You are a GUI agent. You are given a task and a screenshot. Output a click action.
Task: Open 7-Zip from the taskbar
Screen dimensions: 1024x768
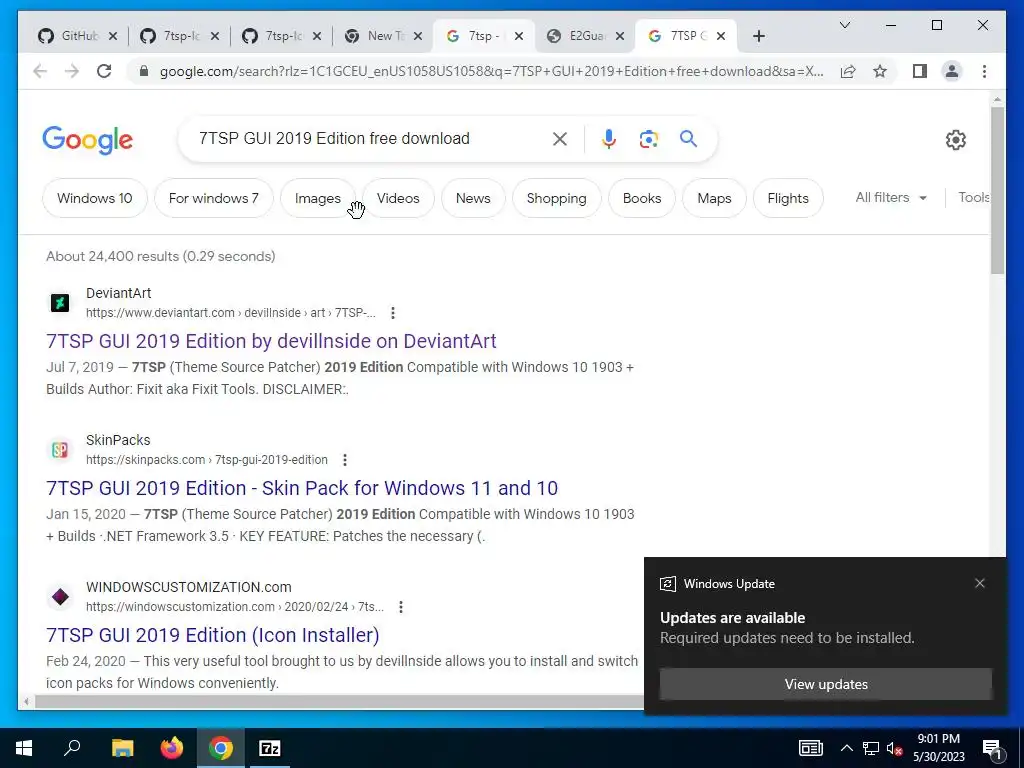(270, 748)
